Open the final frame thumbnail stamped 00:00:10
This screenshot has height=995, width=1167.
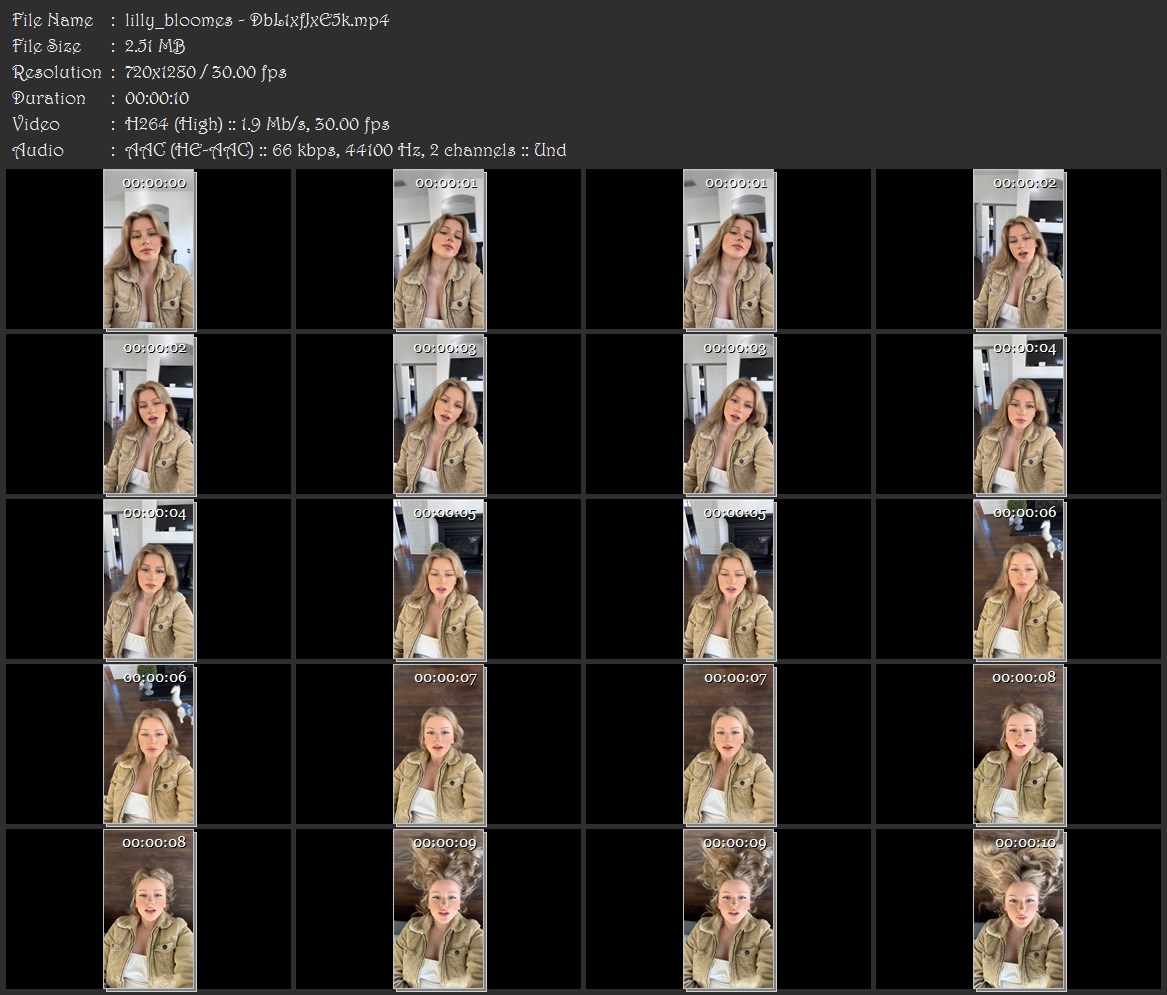pos(1019,910)
